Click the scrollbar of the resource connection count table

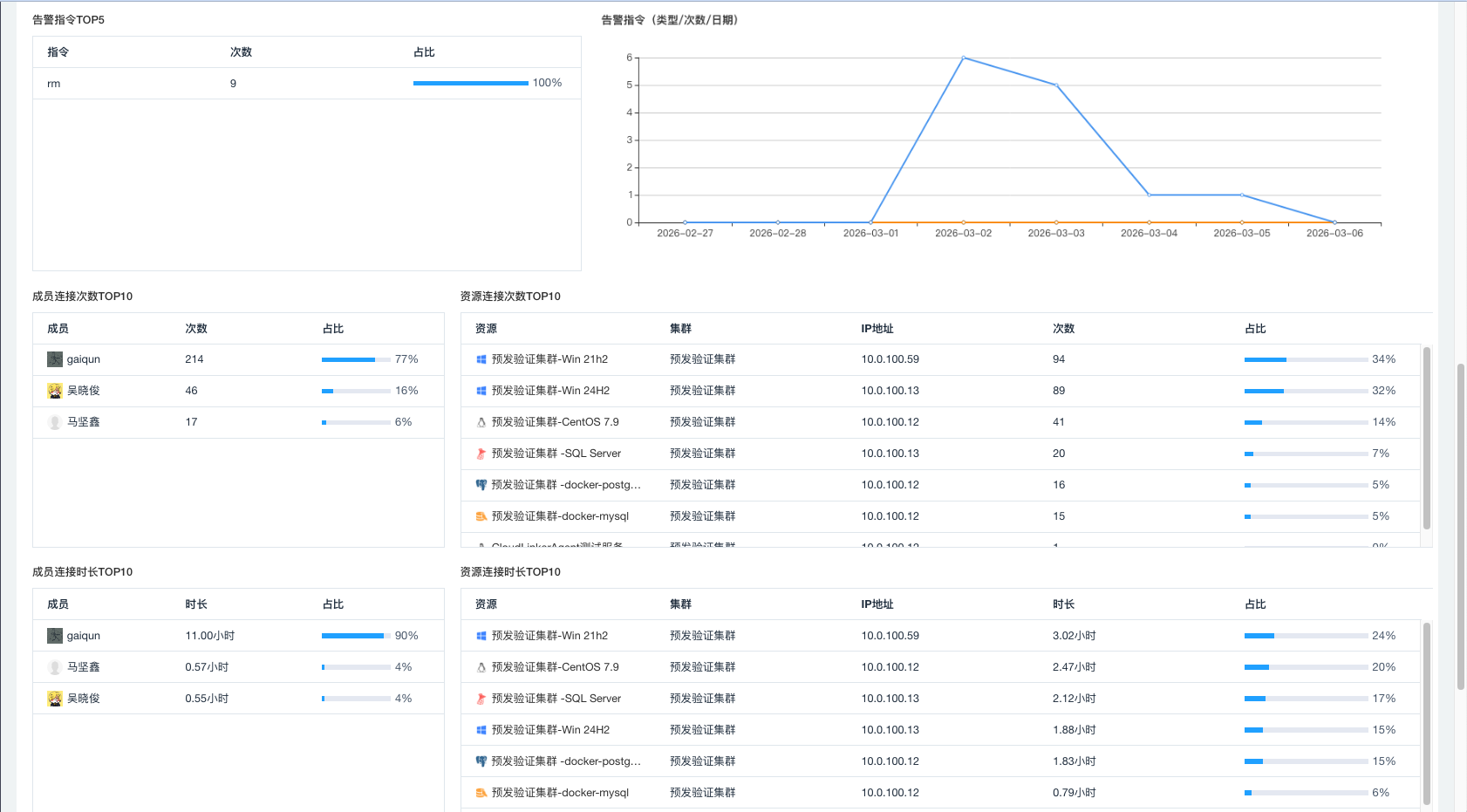pyautogui.click(x=1427, y=438)
